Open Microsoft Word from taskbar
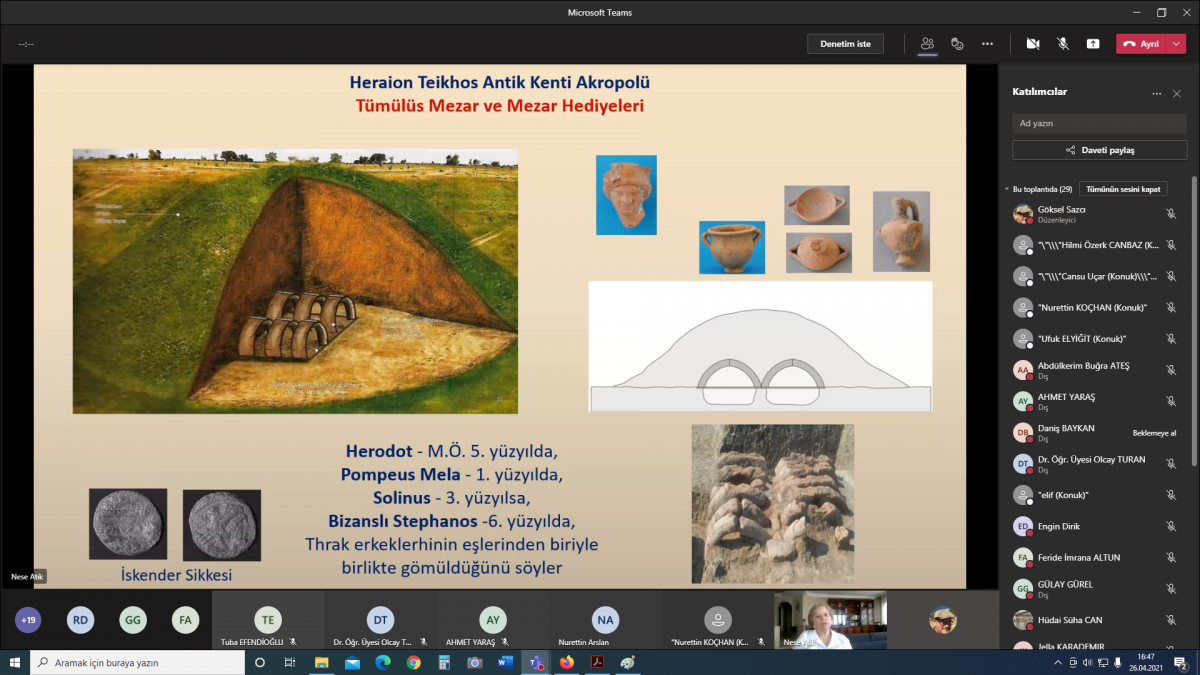Image resolution: width=1200 pixels, height=675 pixels. [505, 662]
